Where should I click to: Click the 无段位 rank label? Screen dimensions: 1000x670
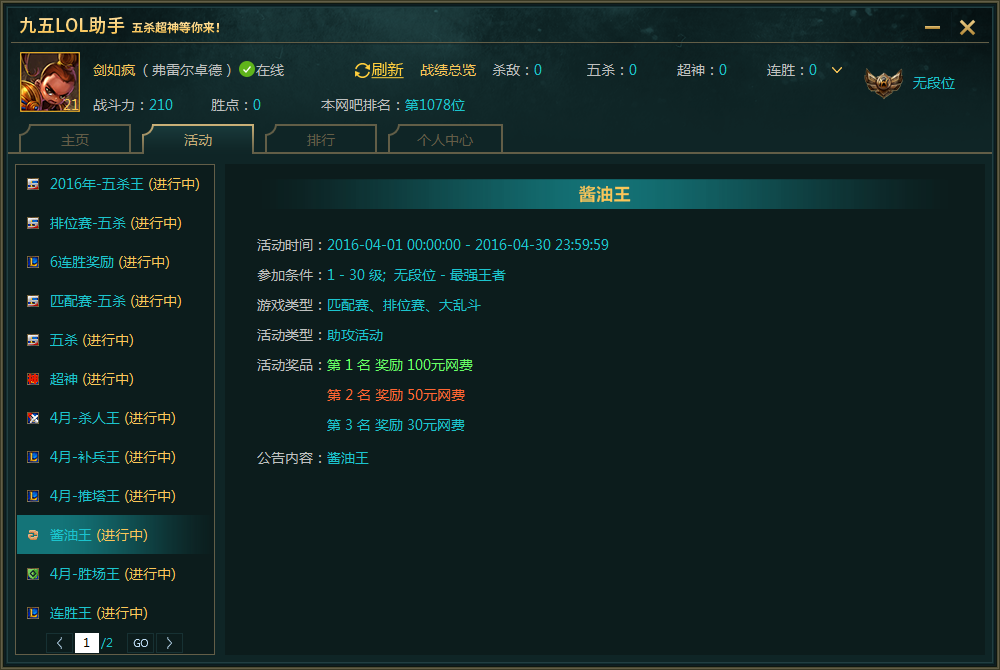(x=933, y=83)
